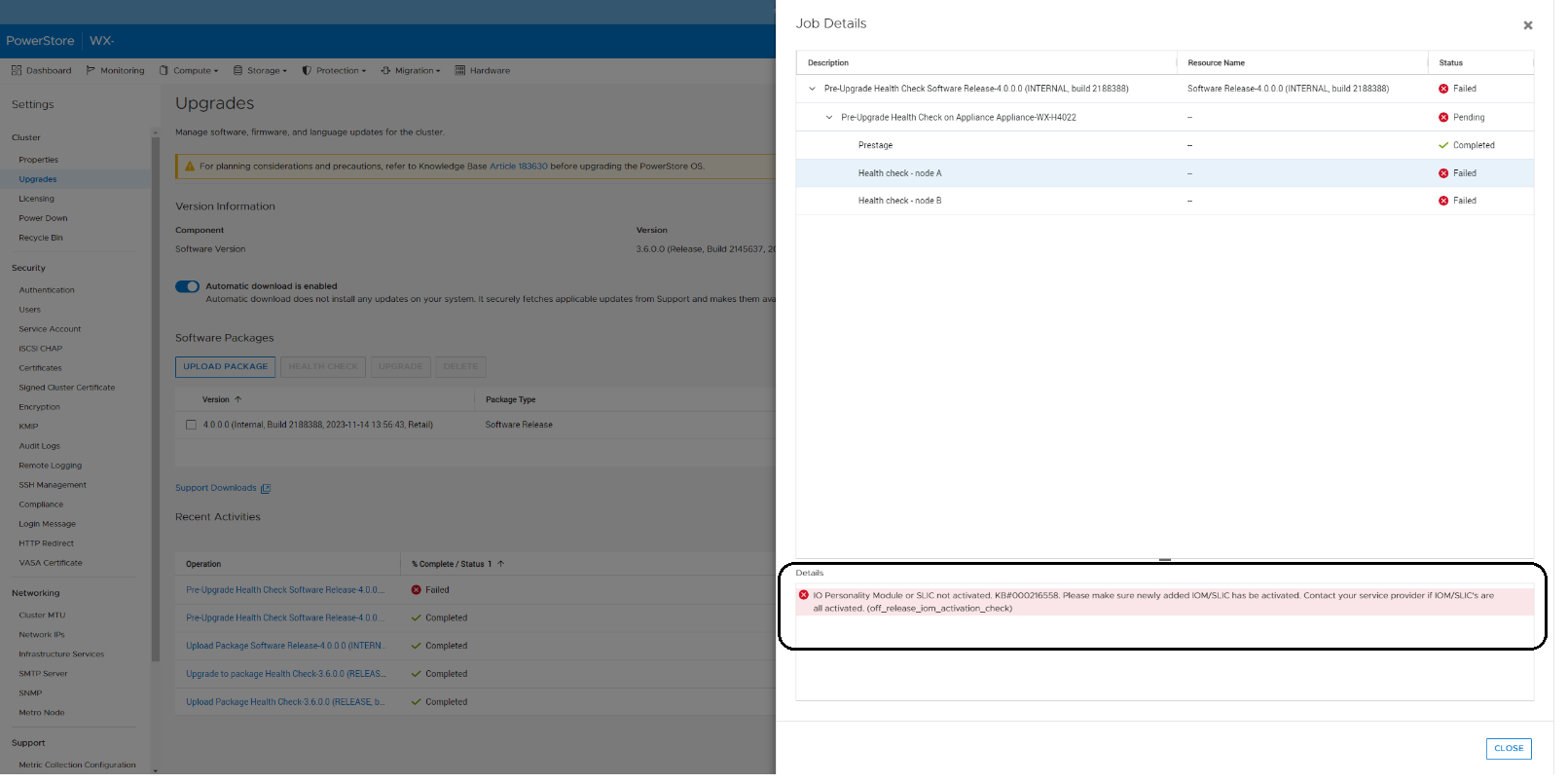
Task: Click the Failed status icon for node A
Action: 1443,173
